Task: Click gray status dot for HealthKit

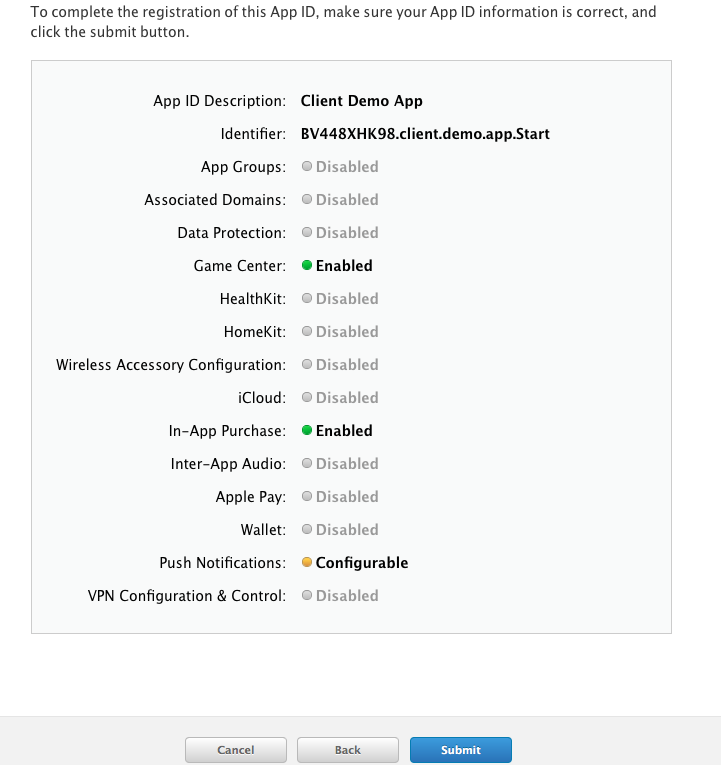Action: coord(307,299)
